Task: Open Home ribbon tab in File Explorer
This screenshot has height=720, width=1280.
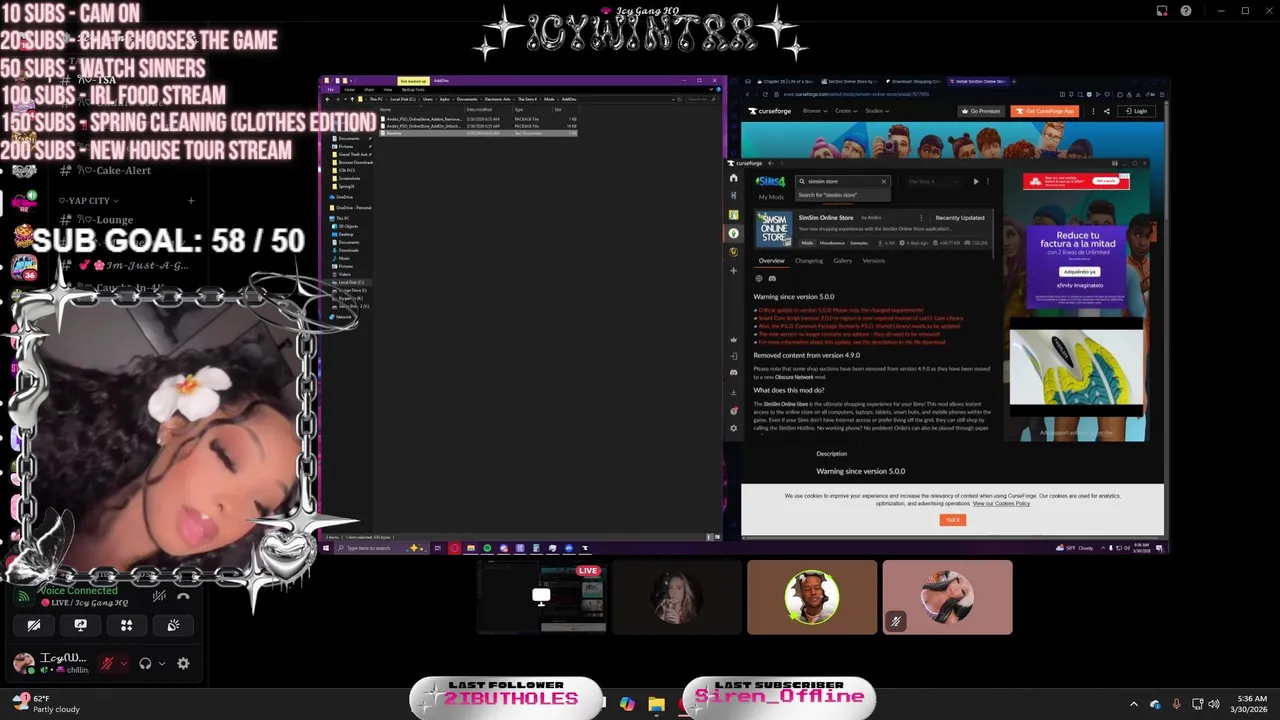Action: point(350,90)
